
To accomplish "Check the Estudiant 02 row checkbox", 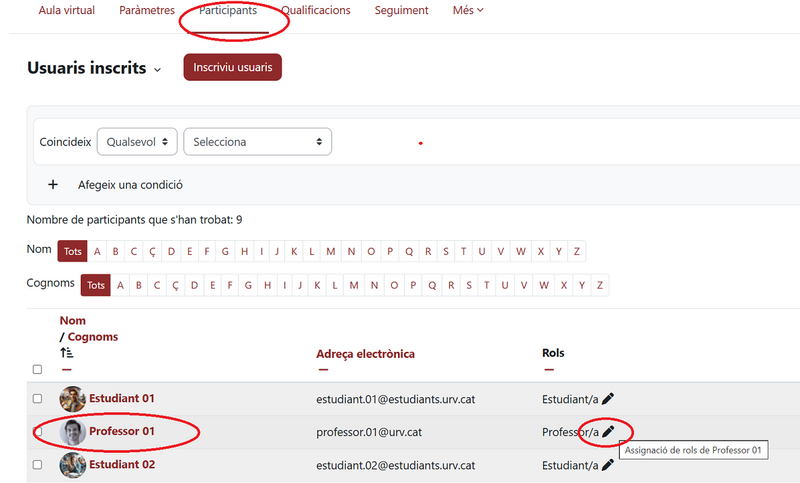I will tap(37, 465).
